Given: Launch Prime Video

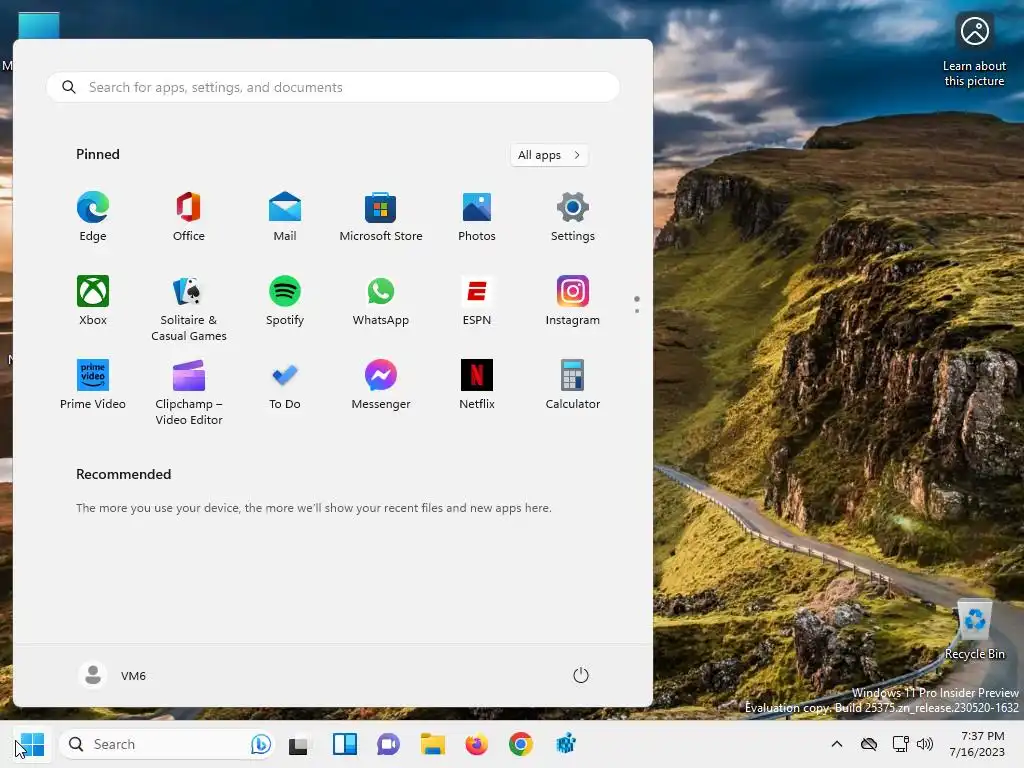Looking at the screenshot, I should pyautogui.click(x=93, y=385).
